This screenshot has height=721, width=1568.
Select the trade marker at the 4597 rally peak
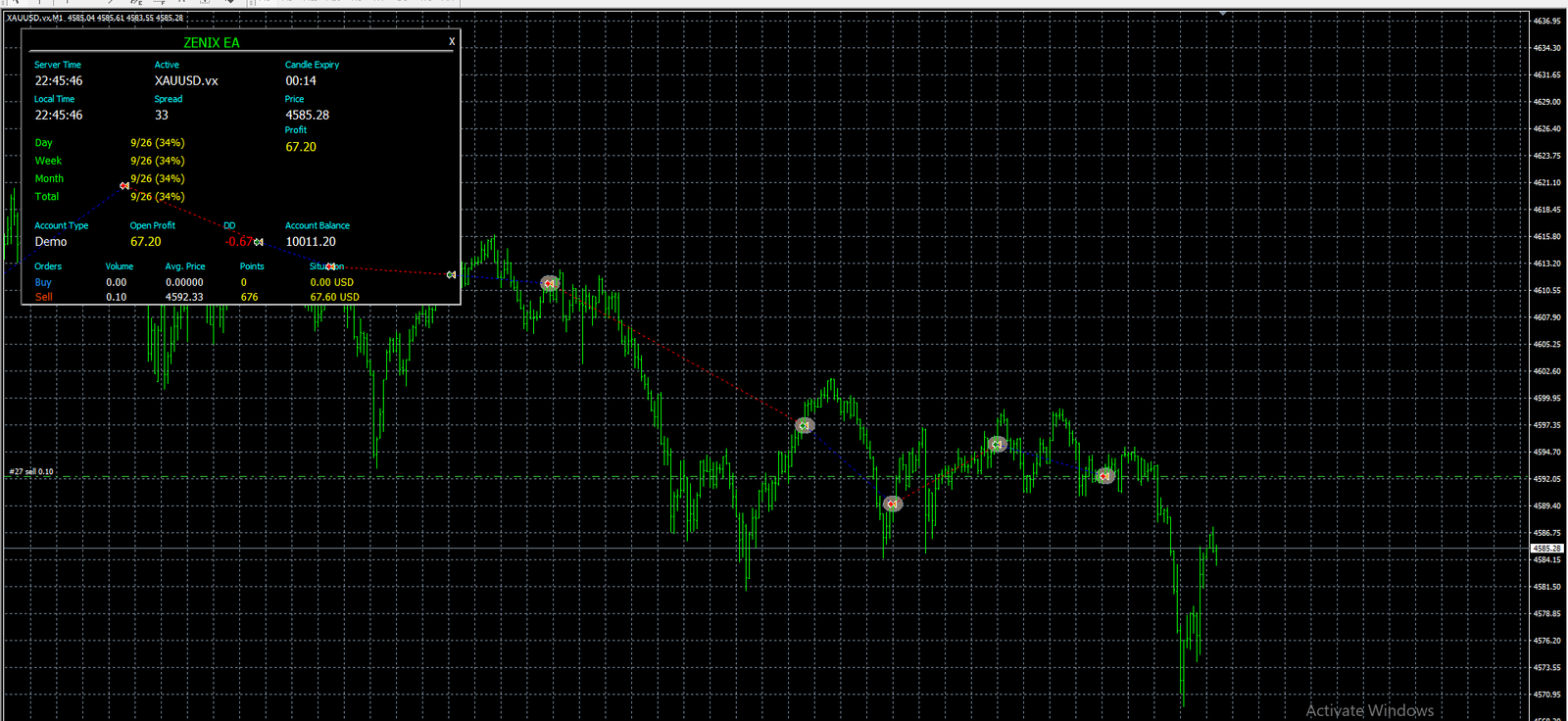(x=805, y=425)
